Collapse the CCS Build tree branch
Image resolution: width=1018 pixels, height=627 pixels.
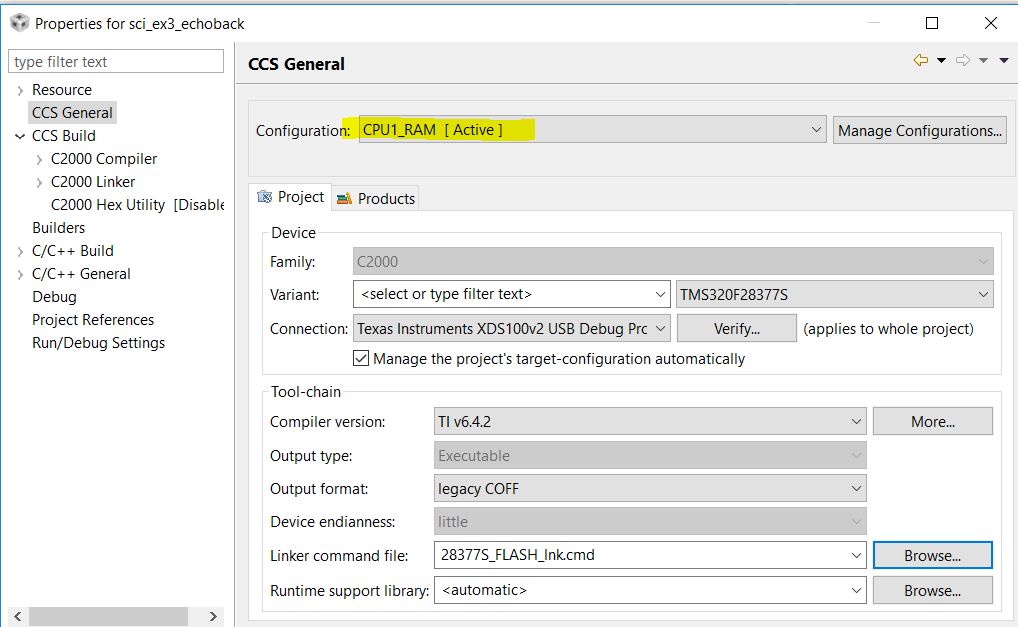click(x=20, y=135)
